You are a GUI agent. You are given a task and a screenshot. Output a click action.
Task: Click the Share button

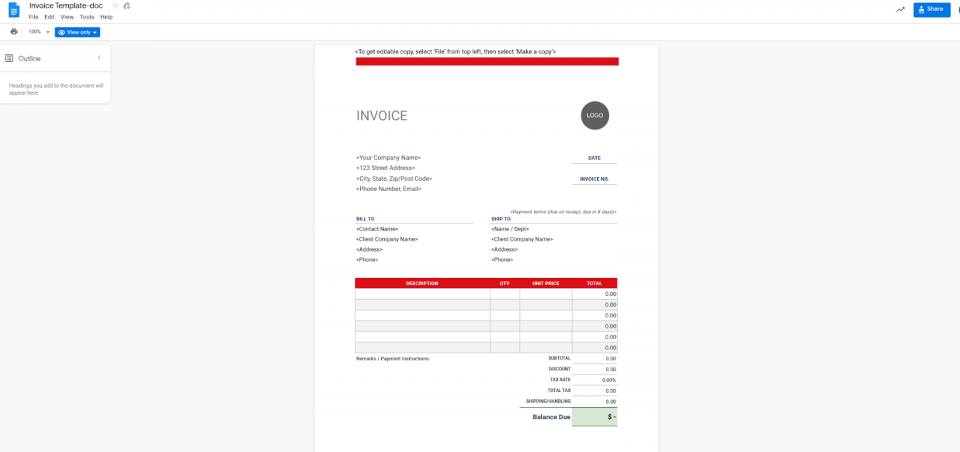click(x=932, y=9)
